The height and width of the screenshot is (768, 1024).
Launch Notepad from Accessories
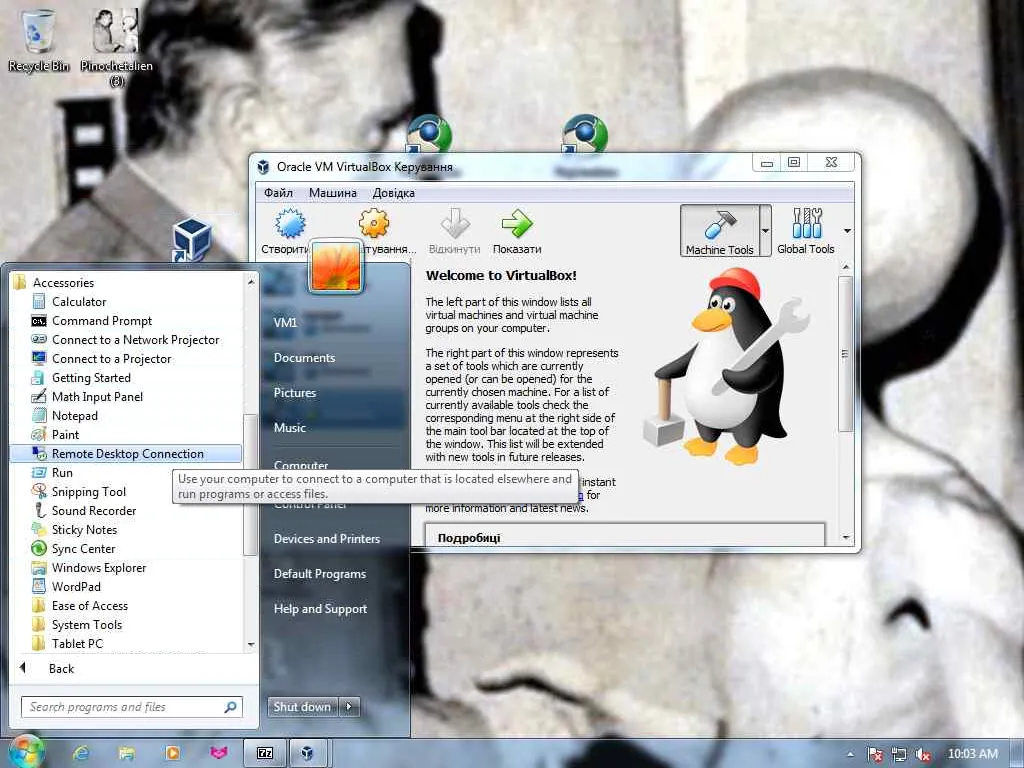tap(75, 415)
